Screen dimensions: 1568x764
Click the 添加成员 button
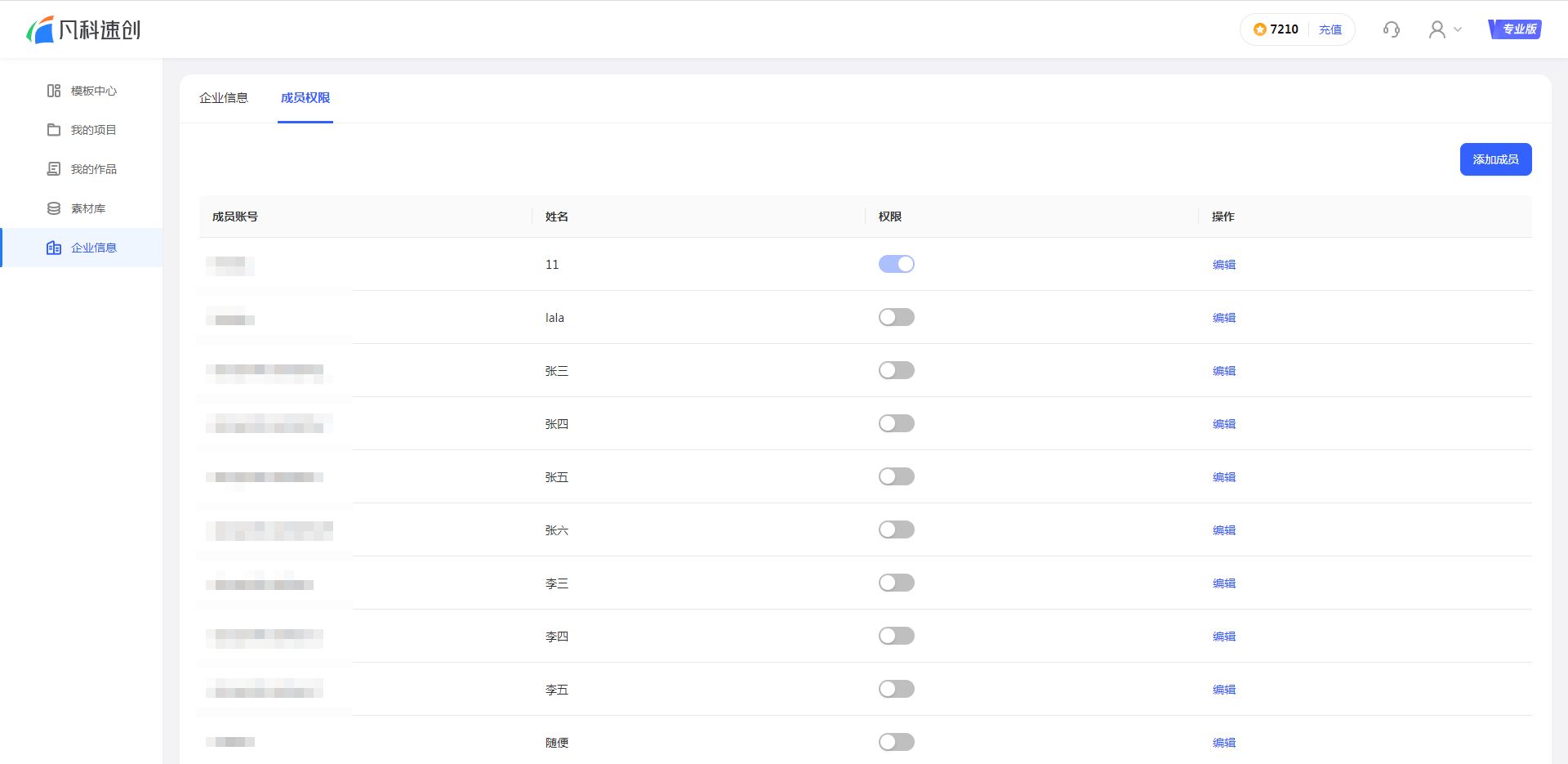(1495, 159)
